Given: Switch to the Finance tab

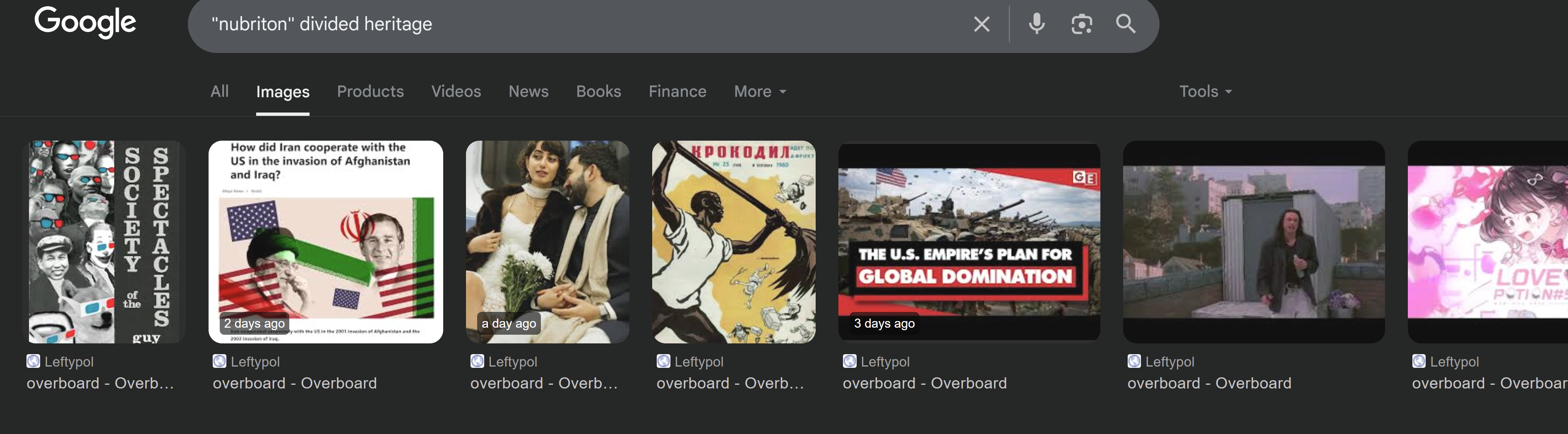Looking at the screenshot, I should [678, 91].
